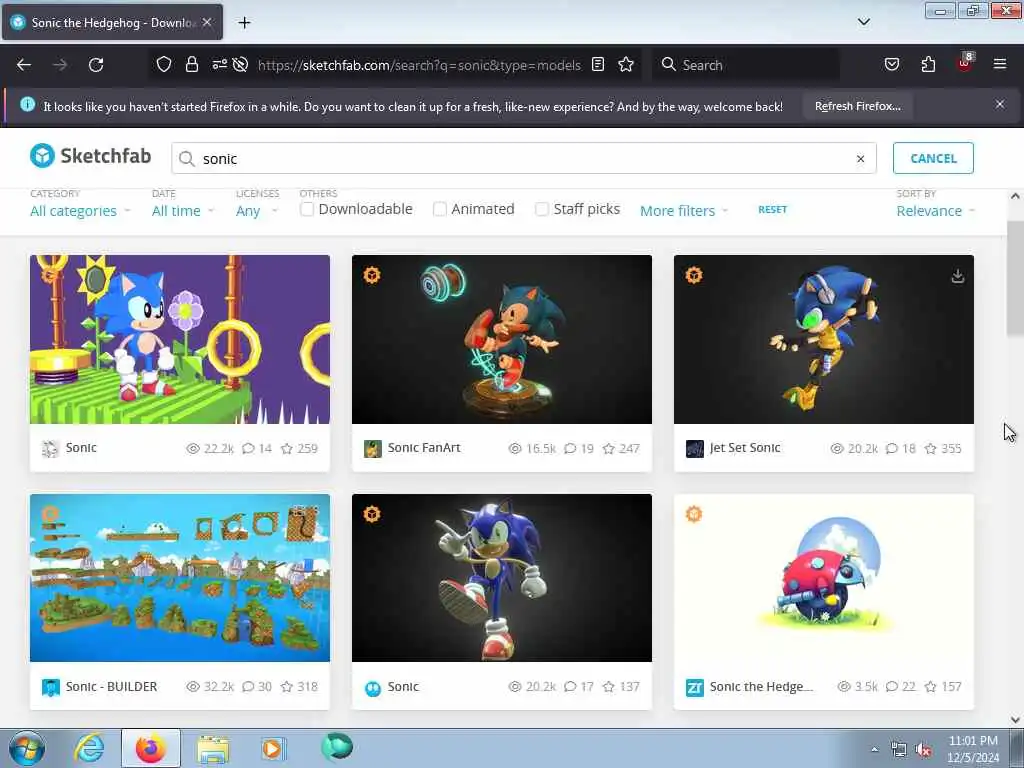The image size is (1024, 768).
Task: Click the page vertical scrollbar thumb
Action: coord(1015,280)
